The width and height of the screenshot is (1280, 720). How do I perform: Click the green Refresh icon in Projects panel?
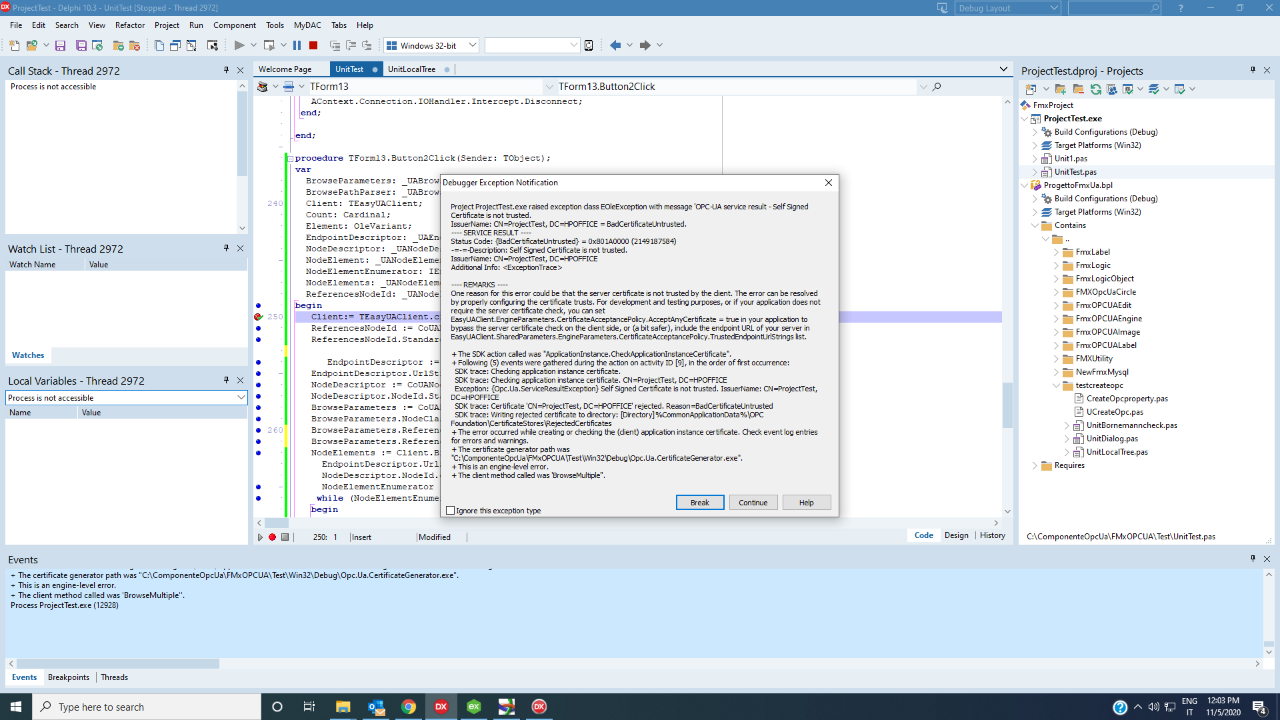1095,89
